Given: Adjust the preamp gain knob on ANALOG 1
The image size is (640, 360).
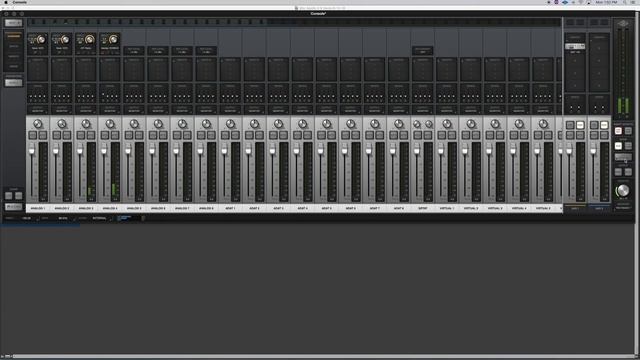Looking at the screenshot, I should tap(41, 40).
